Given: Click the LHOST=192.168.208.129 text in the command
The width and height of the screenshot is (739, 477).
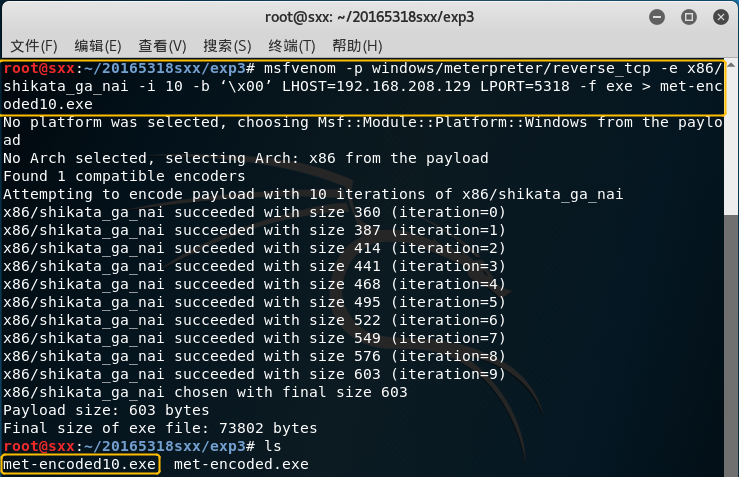Looking at the screenshot, I should (376, 86).
